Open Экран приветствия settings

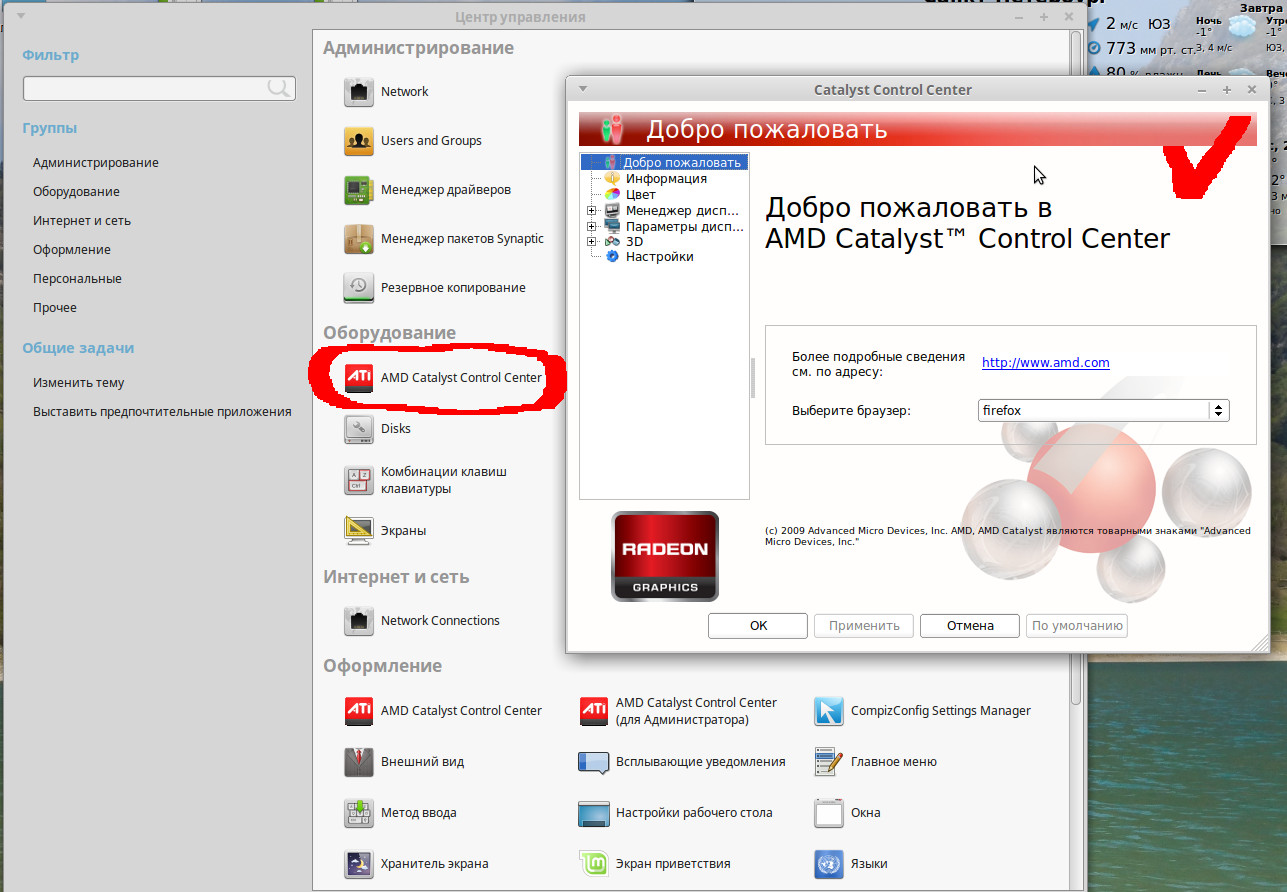594,863
